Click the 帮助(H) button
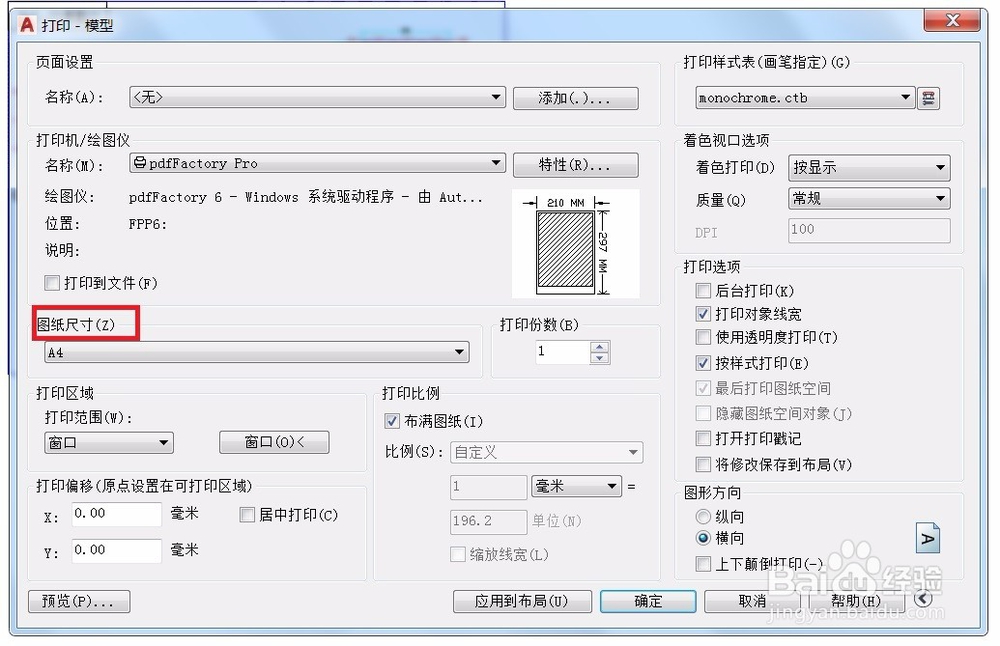1000x646 pixels. click(x=857, y=601)
